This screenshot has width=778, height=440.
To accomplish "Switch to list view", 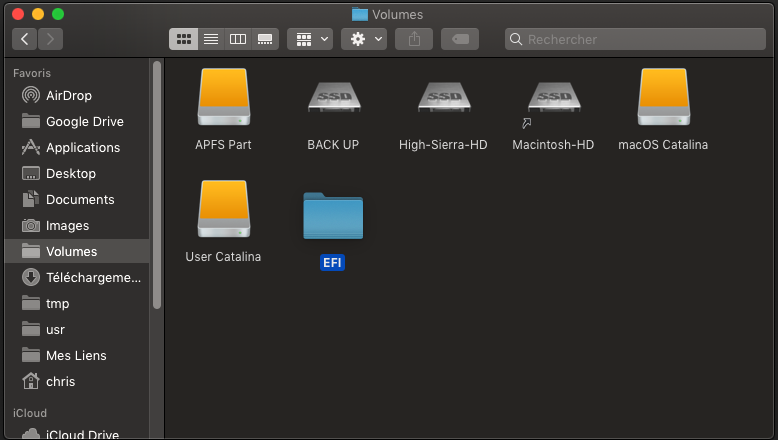I will 211,39.
